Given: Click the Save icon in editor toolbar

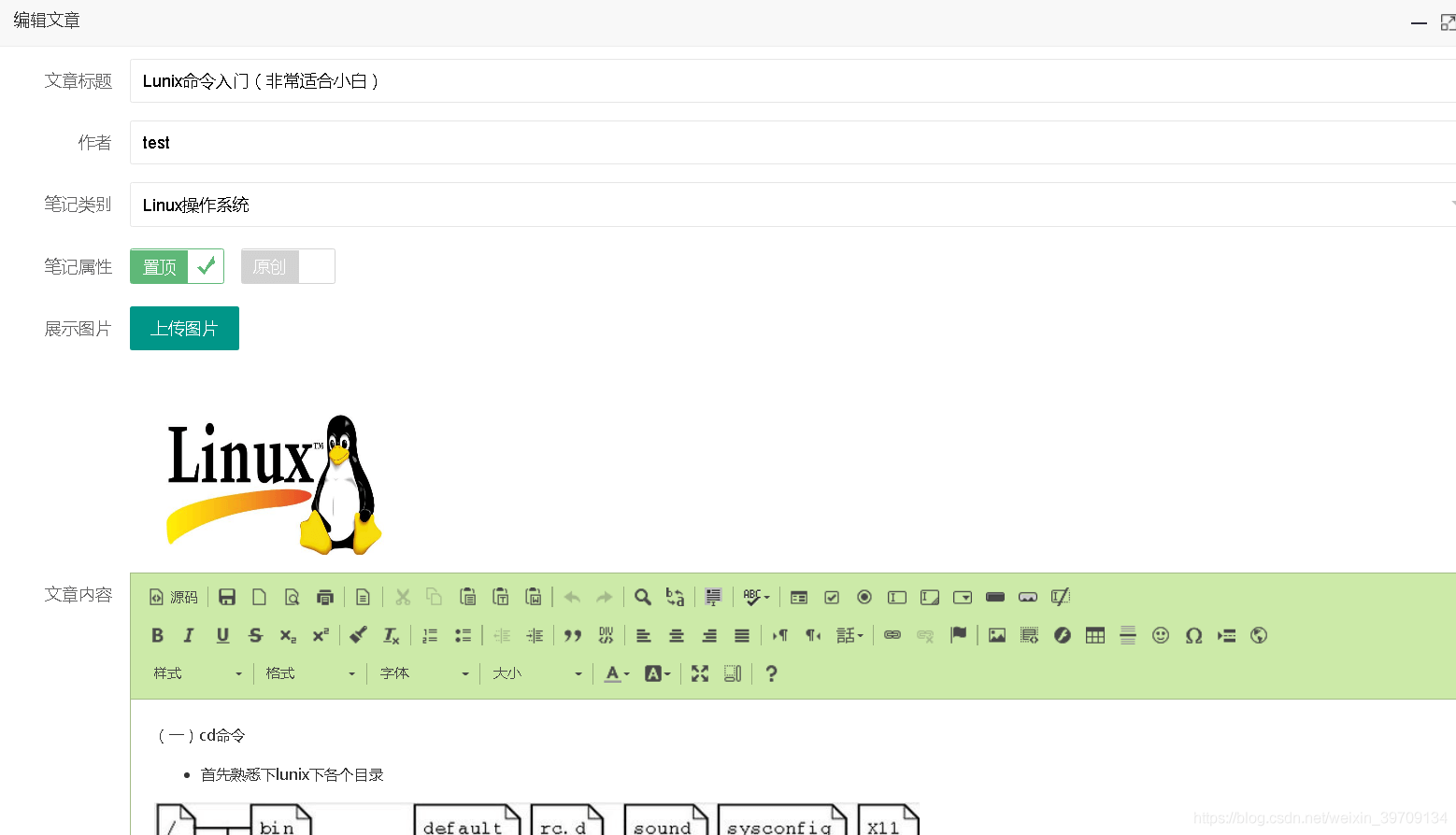Looking at the screenshot, I should click(227, 597).
